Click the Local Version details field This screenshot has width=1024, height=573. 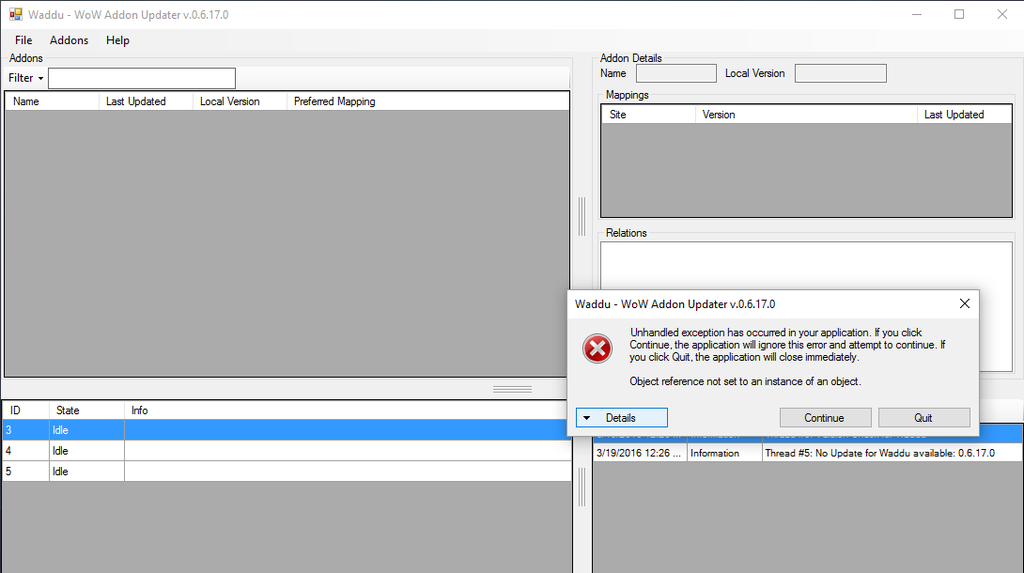[x=840, y=73]
